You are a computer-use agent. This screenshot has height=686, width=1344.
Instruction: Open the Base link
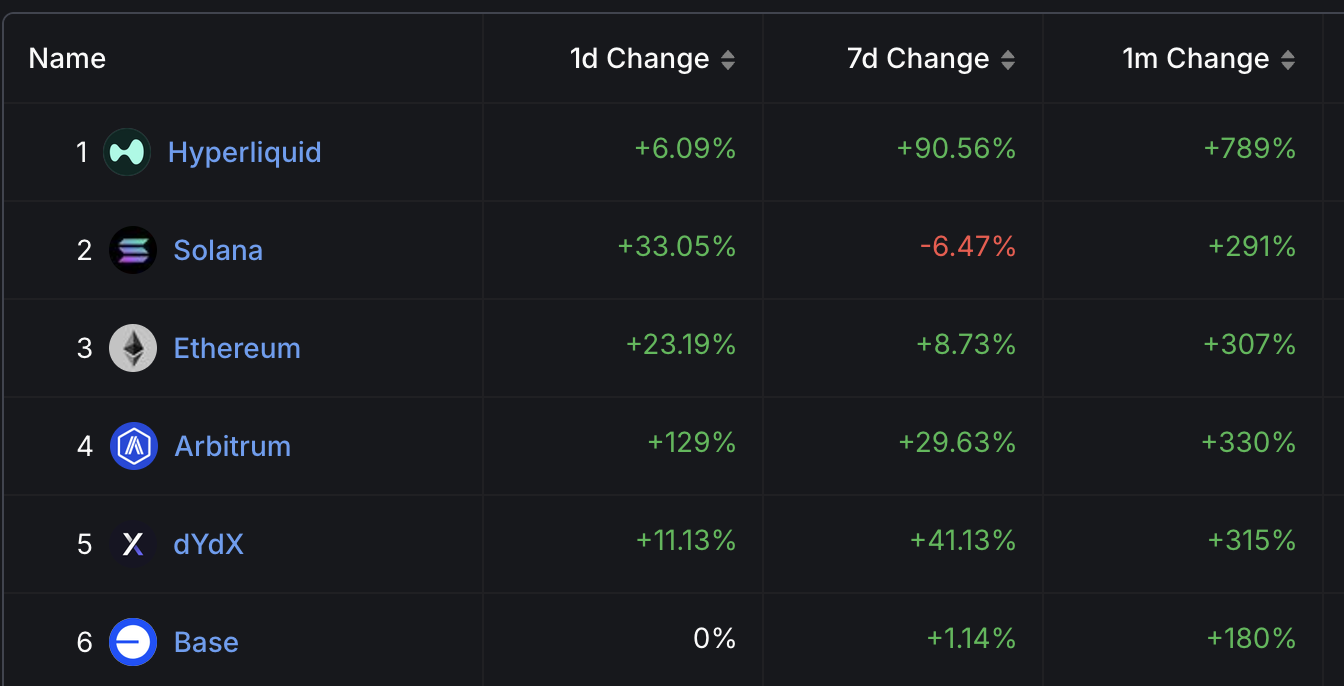(x=205, y=642)
